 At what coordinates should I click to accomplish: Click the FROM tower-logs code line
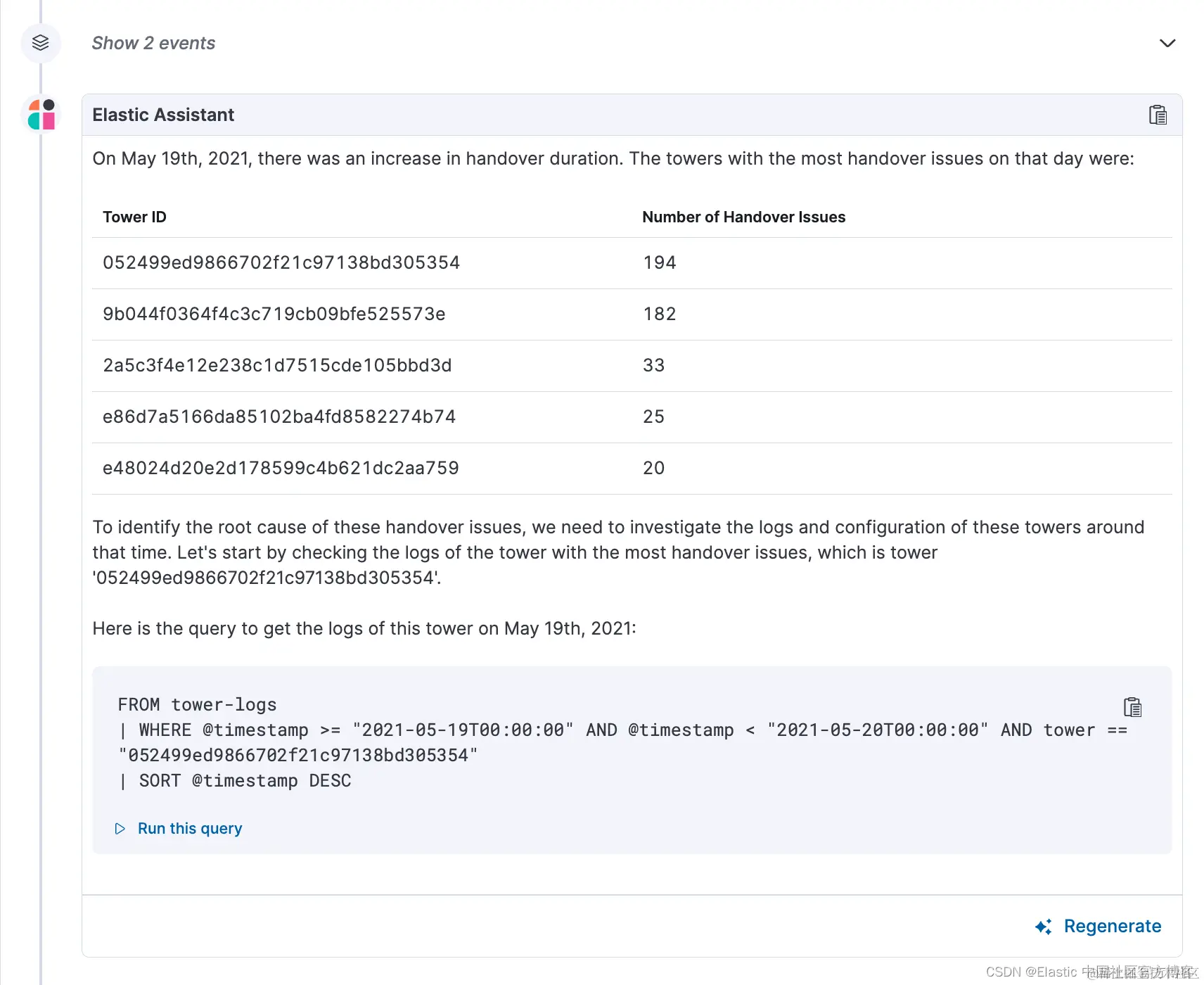click(197, 705)
